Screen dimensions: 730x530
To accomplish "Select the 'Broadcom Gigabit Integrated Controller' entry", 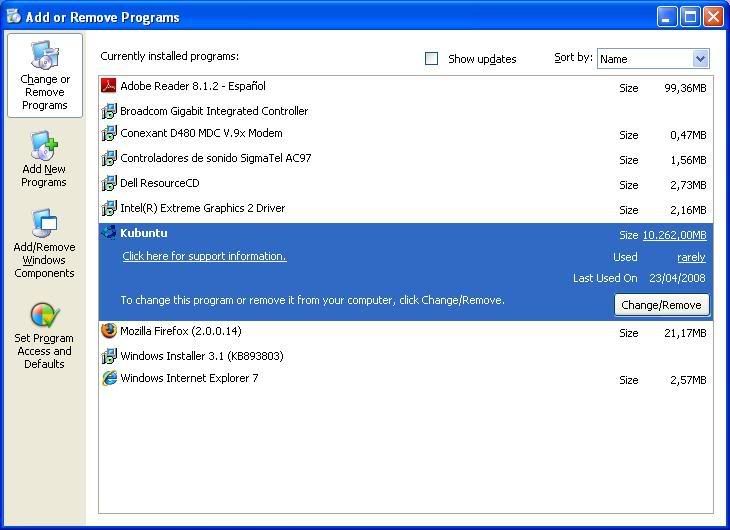I will (x=406, y=111).
